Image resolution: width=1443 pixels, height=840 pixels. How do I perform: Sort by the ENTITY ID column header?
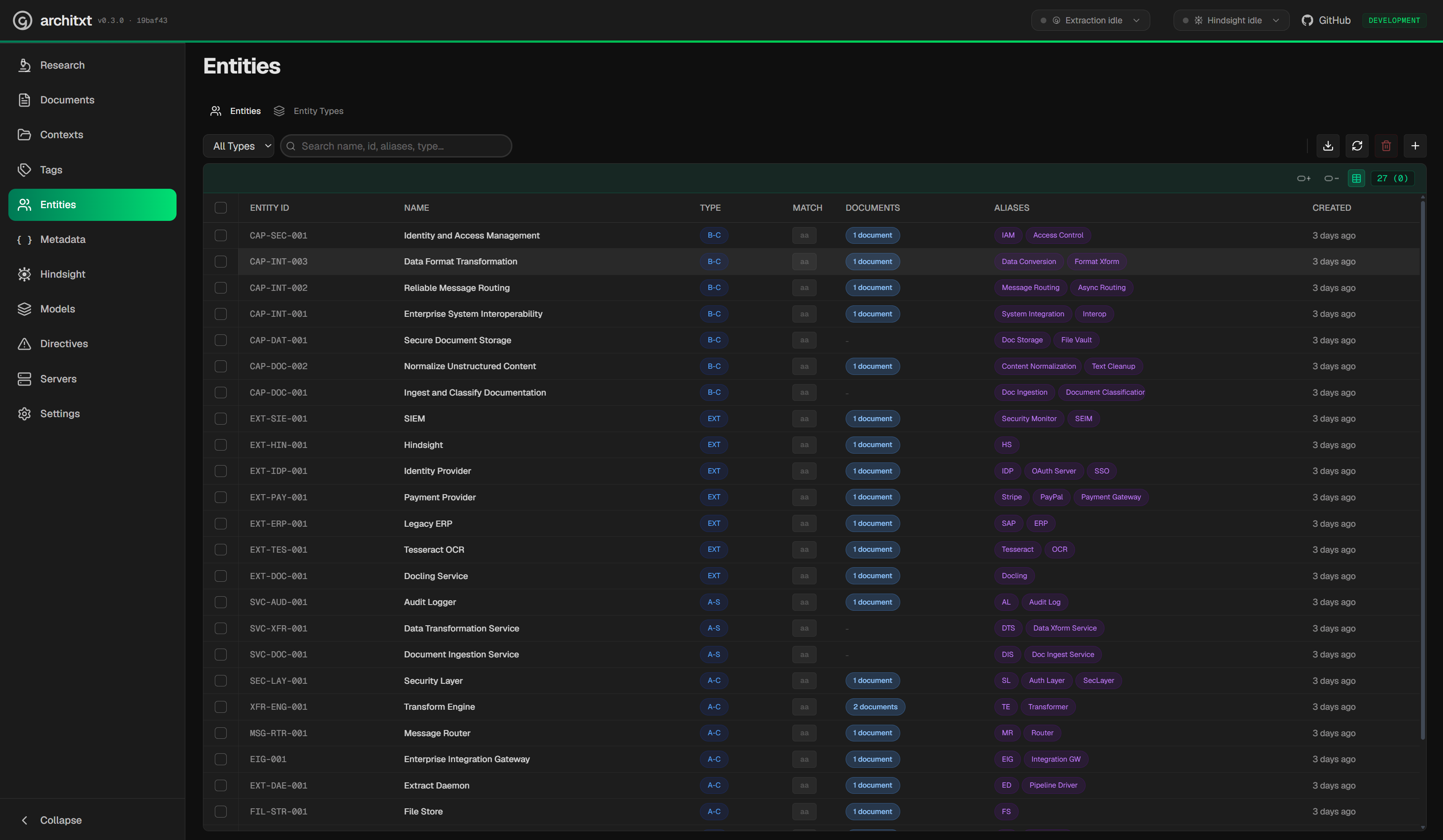[269, 208]
